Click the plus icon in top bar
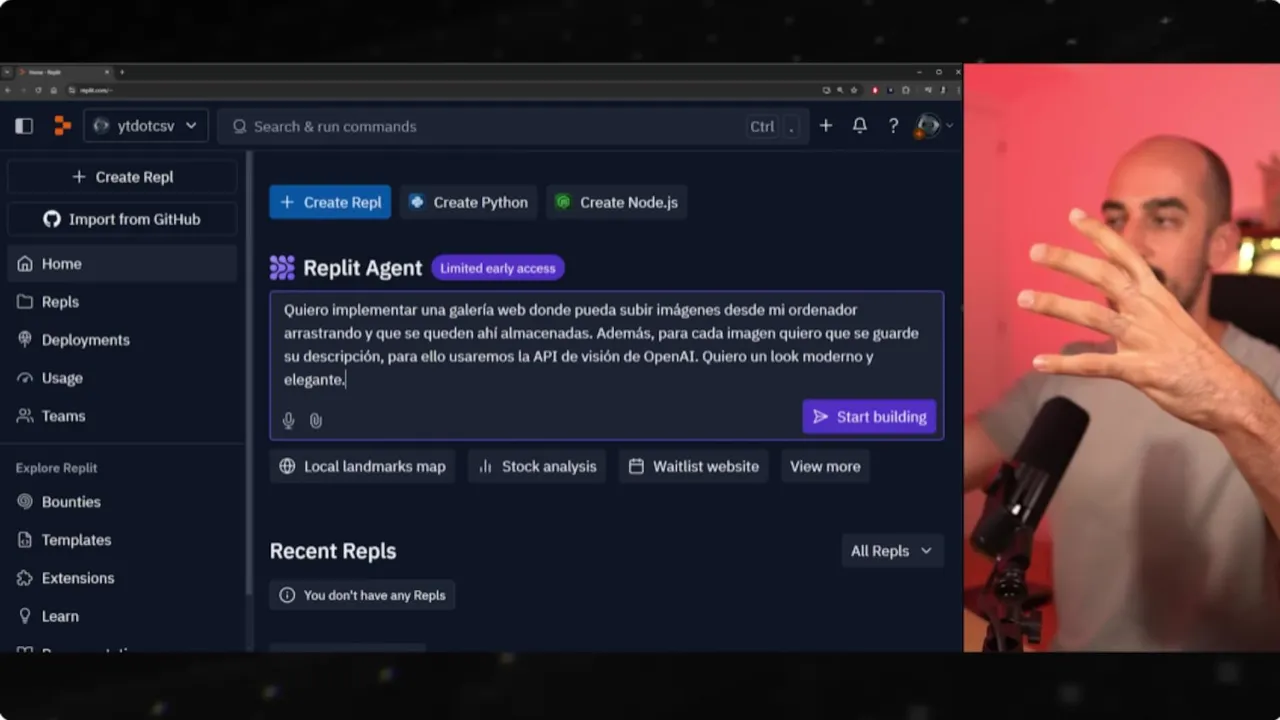 [826, 126]
